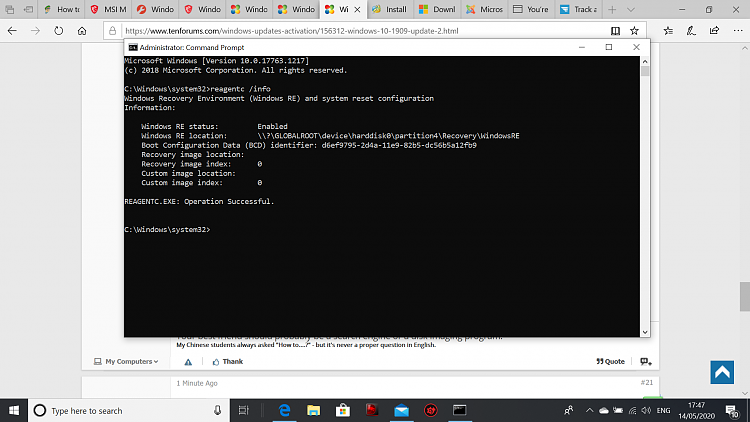The image size is (750, 422).
Task: Open the Favorites hub icon
Action: tap(668, 31)
